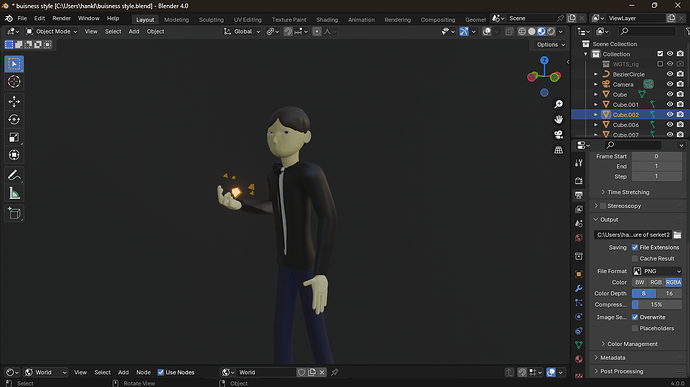690x387 pixels.
Task: Click the zoom magnifier viewport icon
Action: tap(558, 104)
